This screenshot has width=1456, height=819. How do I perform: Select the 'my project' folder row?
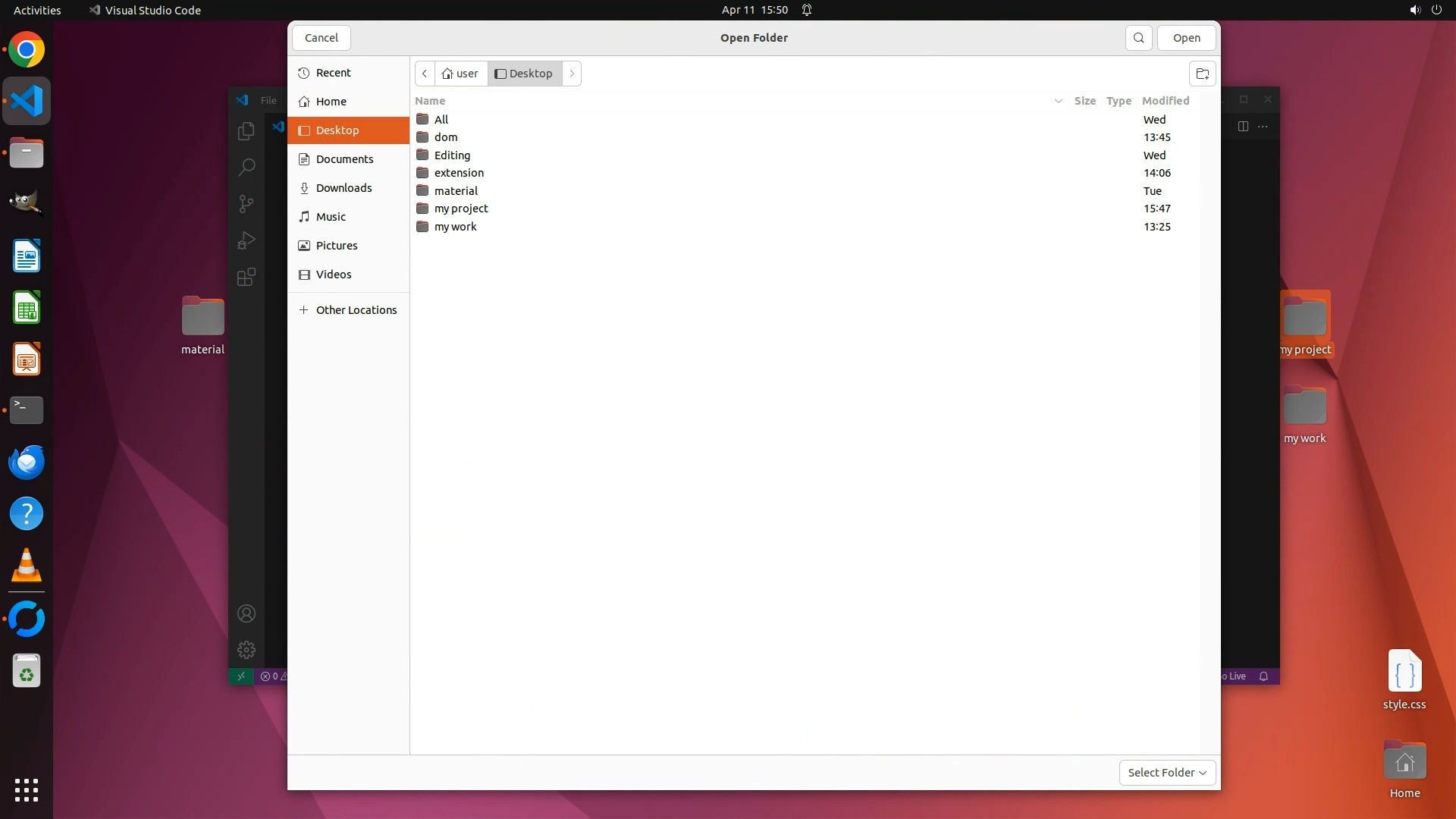click(x=461, y=209)
